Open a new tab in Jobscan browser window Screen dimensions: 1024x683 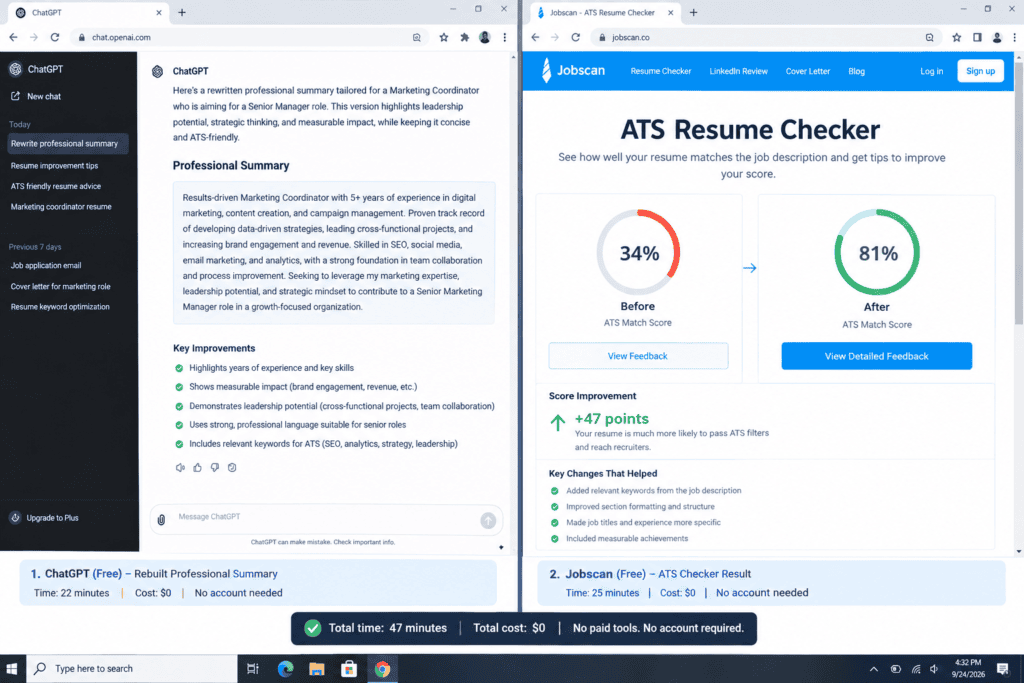[x=693, y=12]
